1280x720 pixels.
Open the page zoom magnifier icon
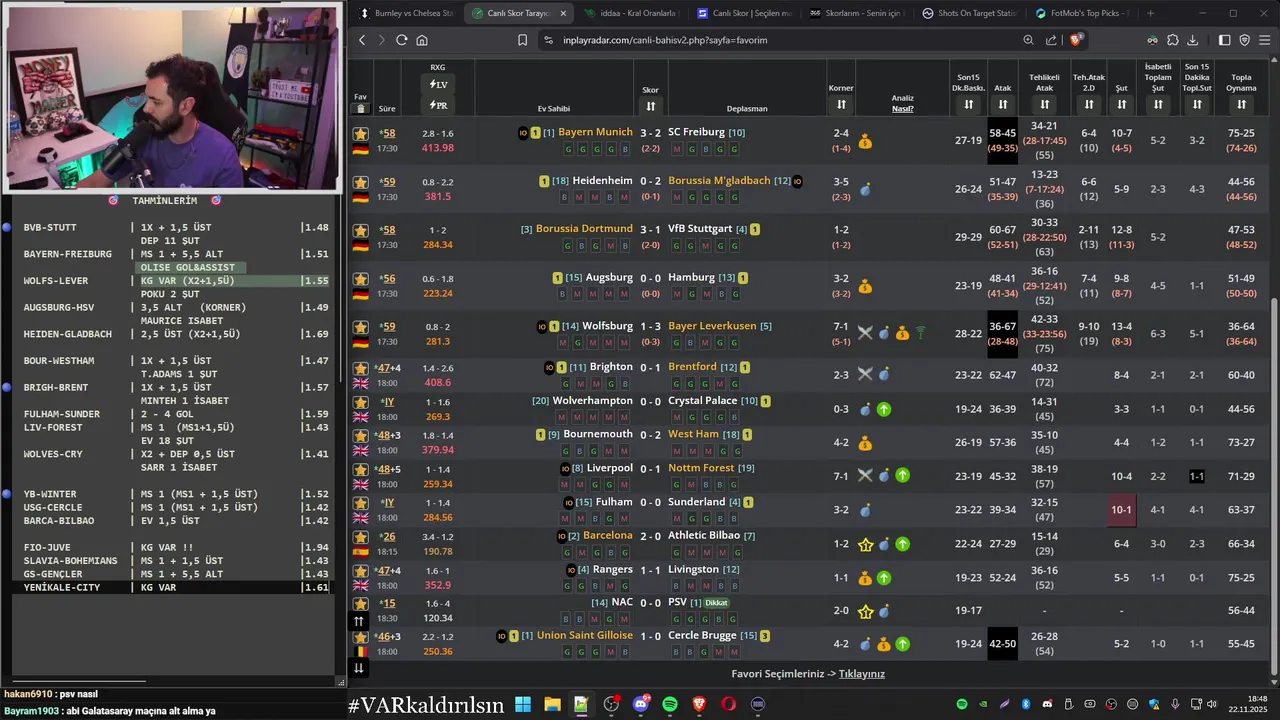click(1028, 40)
